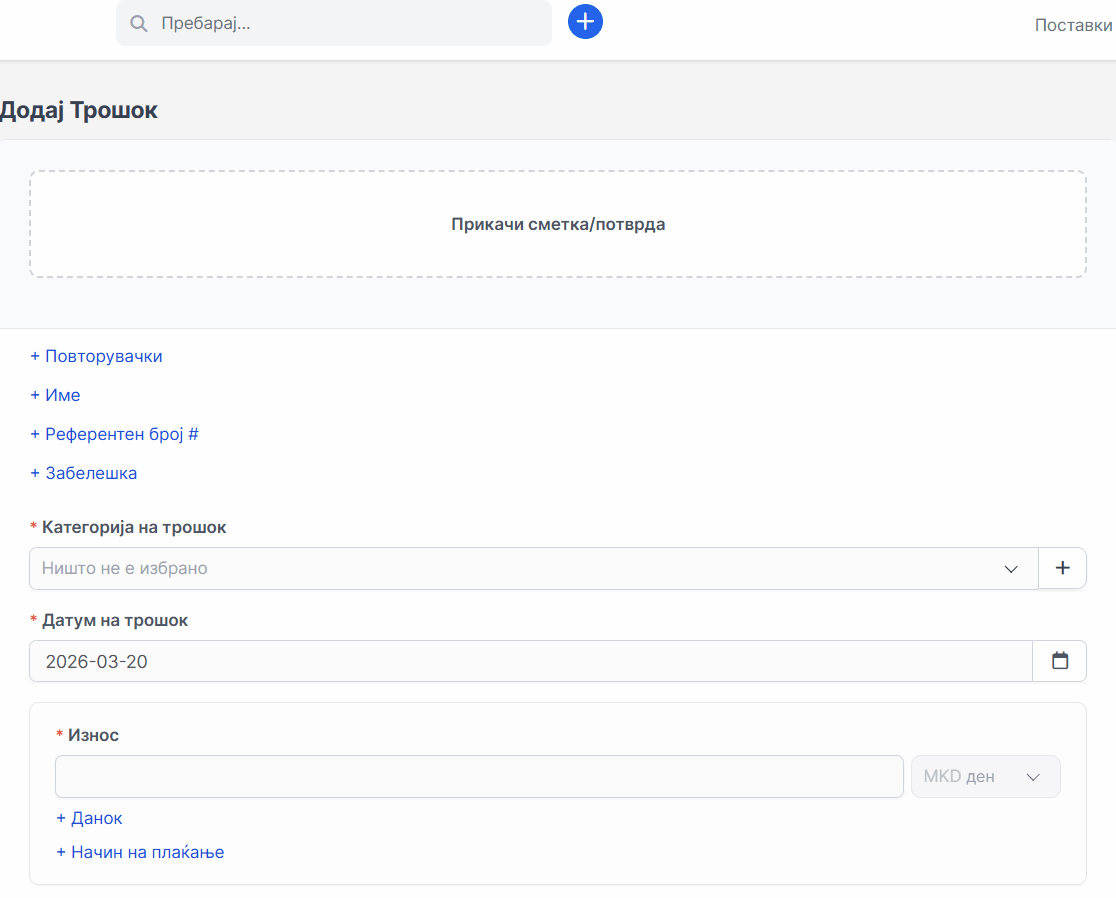The width and height of the screenshot is (1116, 898).
Task: Open the calendar date picker icon
Action: [1060, 661]
